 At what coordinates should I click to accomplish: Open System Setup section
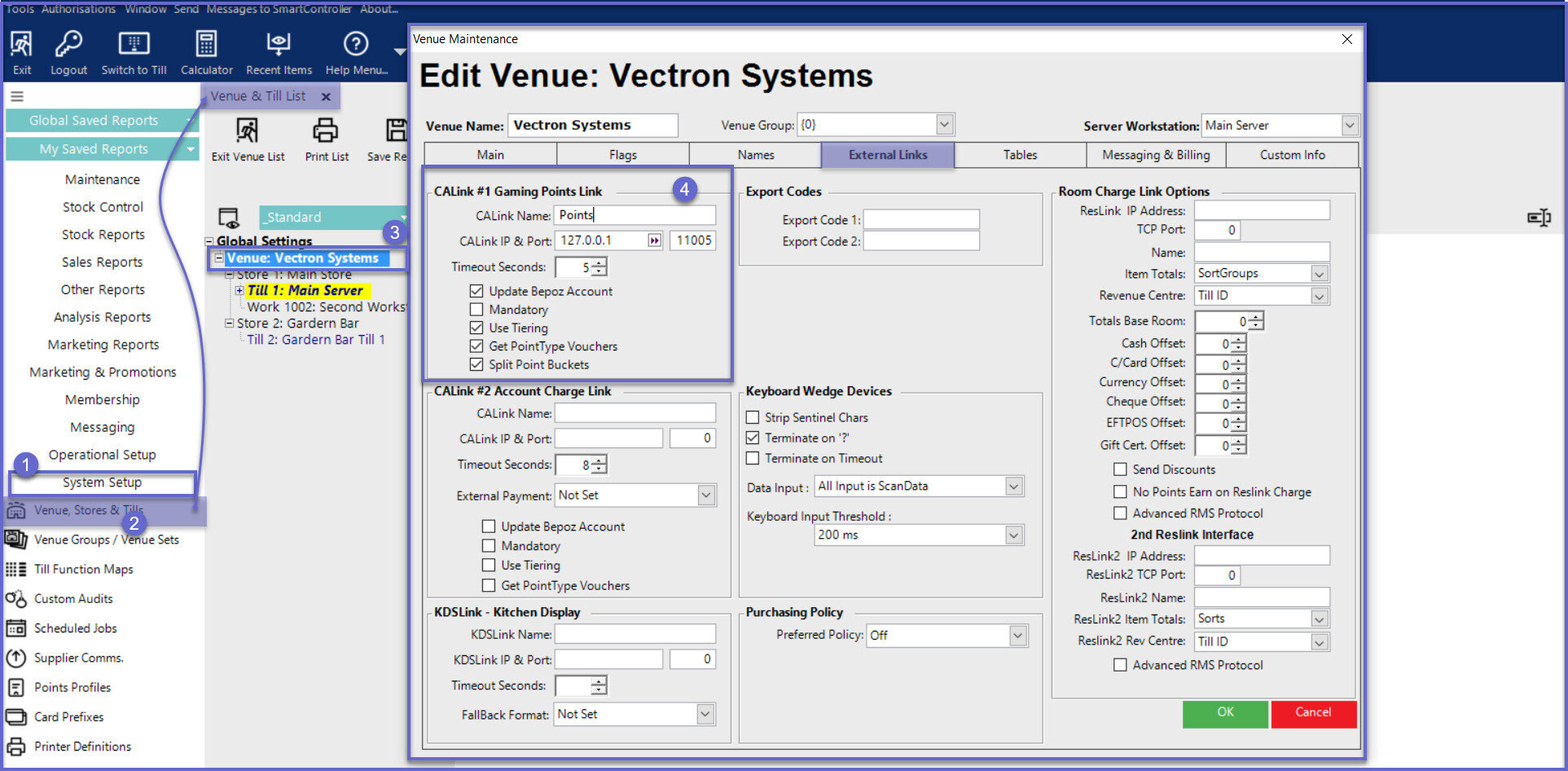tap(102, 482)
